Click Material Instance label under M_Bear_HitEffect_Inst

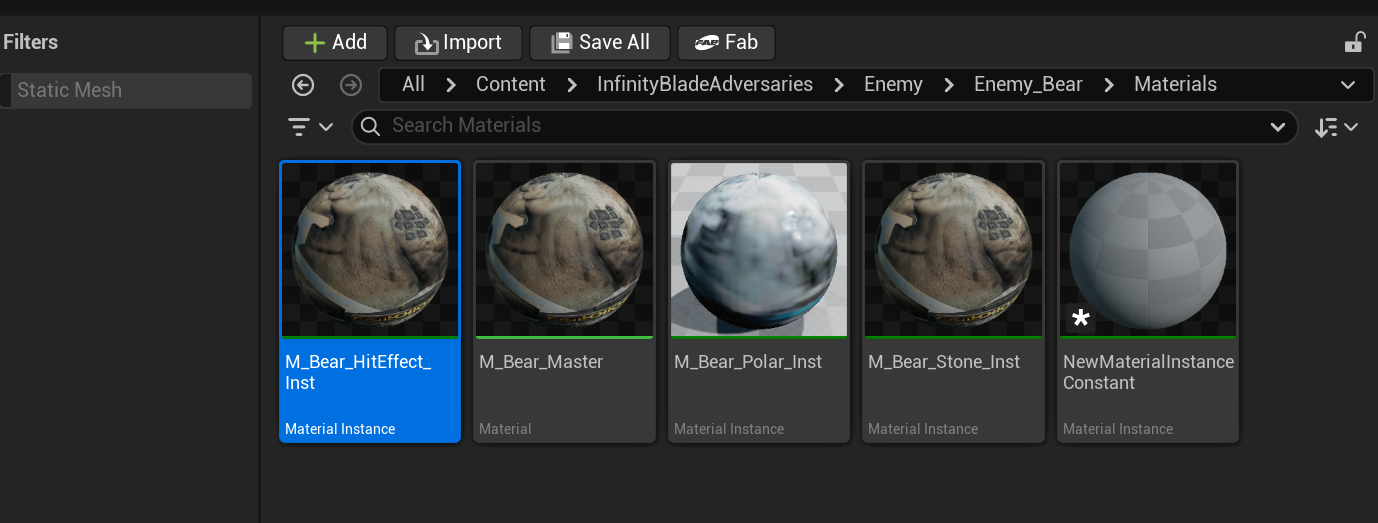(340, 429)
